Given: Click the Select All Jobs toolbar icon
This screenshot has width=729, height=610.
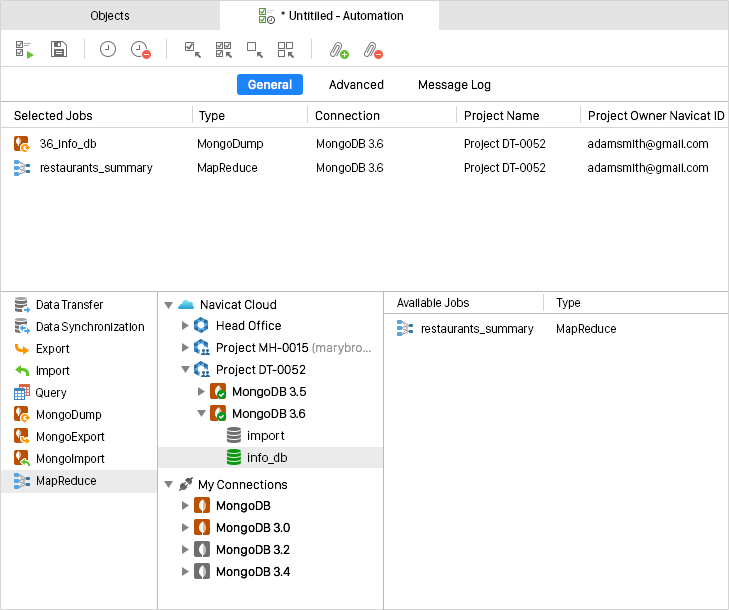Looking at the screenshot, I should 224,49.
